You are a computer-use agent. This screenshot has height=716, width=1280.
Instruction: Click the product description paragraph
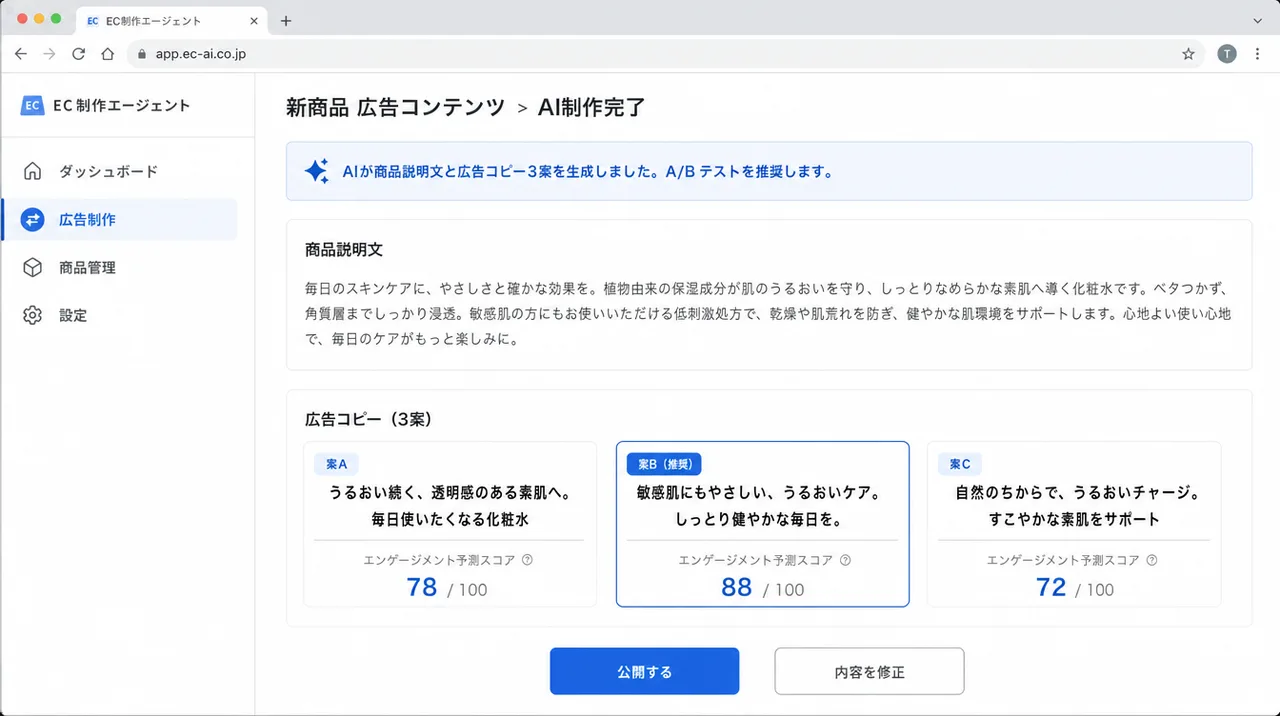coord(768,314)
